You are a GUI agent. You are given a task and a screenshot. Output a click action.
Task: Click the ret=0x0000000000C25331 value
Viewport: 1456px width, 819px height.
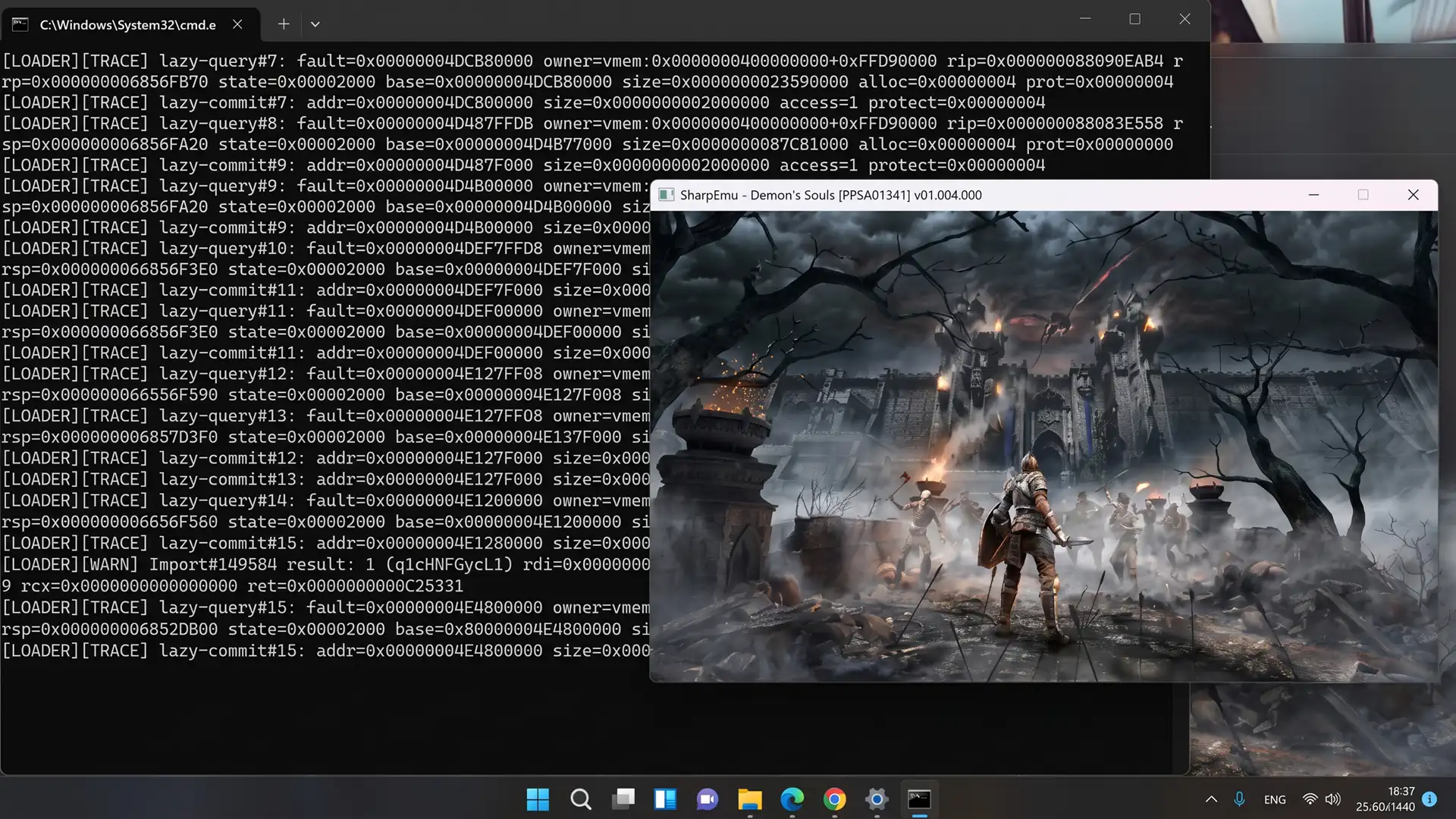(355, 586)
